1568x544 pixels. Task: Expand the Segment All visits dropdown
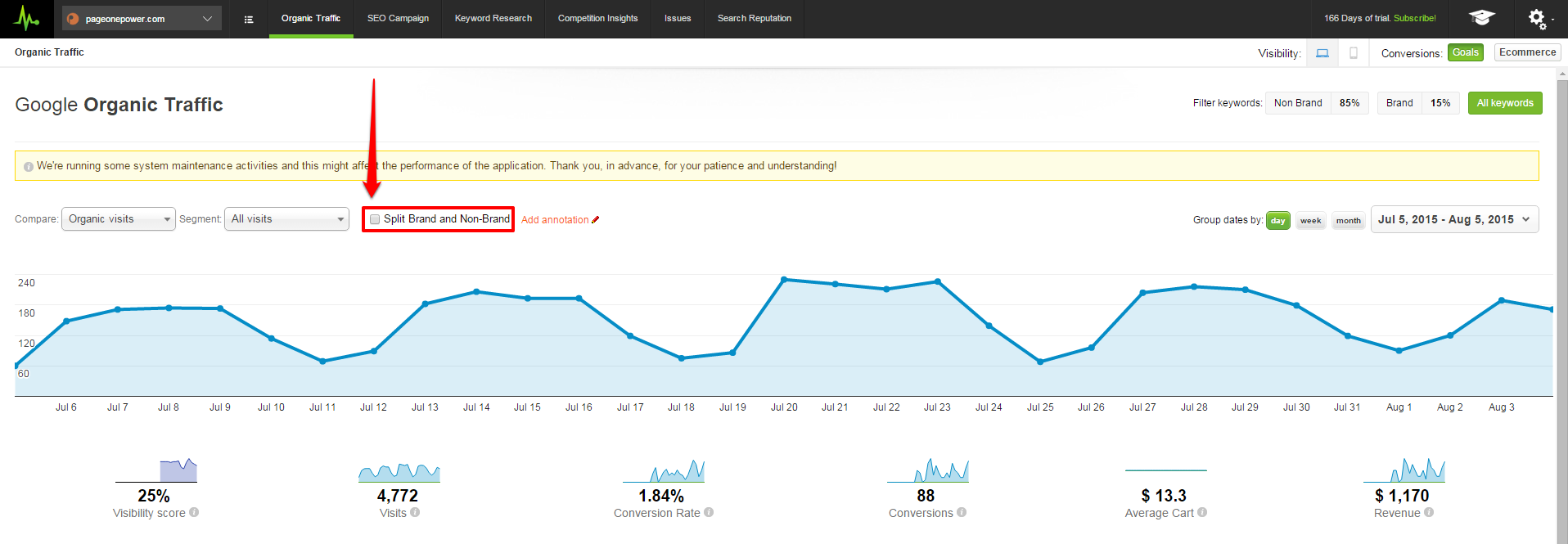pos(286,219)
